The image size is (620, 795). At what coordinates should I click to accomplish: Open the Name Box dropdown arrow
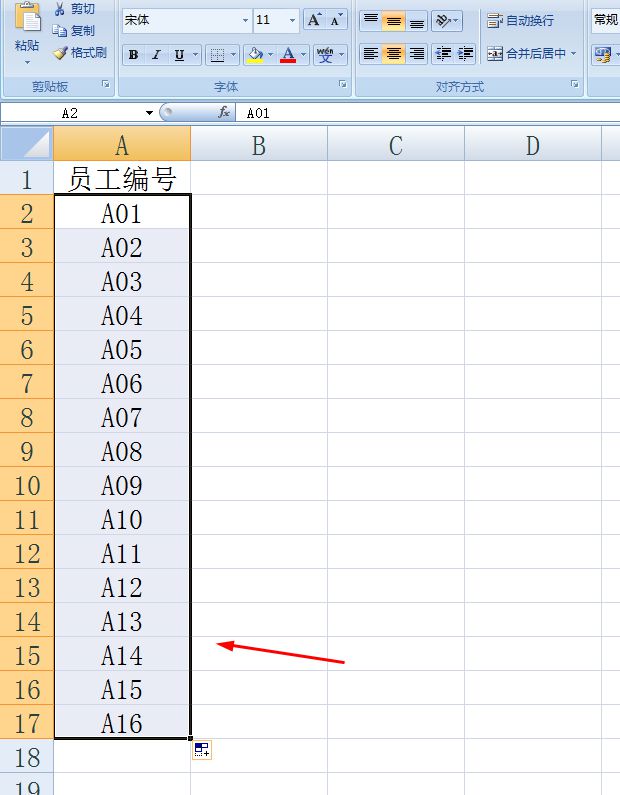(149, 113)
